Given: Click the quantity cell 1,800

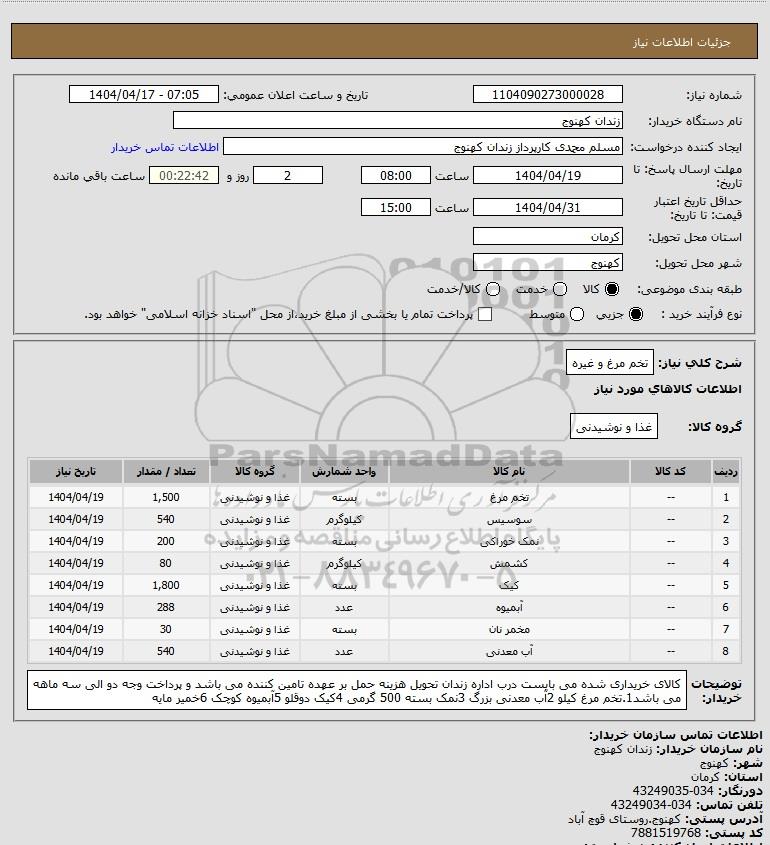Looking at the screenshot, I should point(165,585).
